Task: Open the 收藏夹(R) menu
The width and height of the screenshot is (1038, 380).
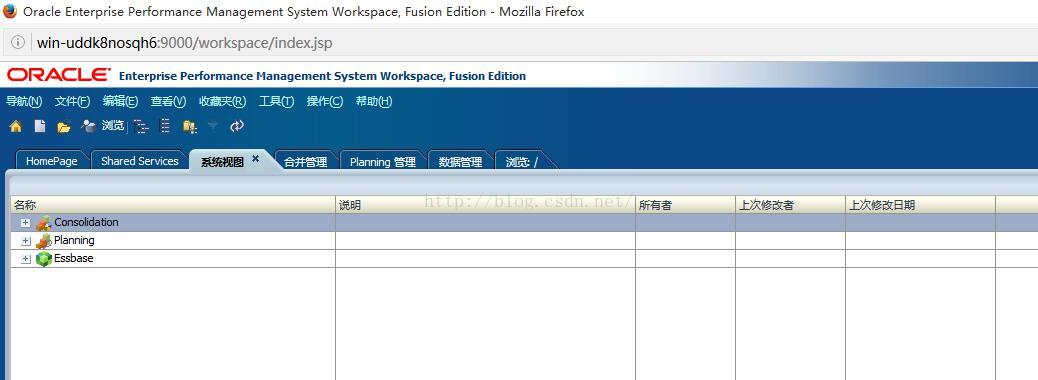Action: click(222, 101)
